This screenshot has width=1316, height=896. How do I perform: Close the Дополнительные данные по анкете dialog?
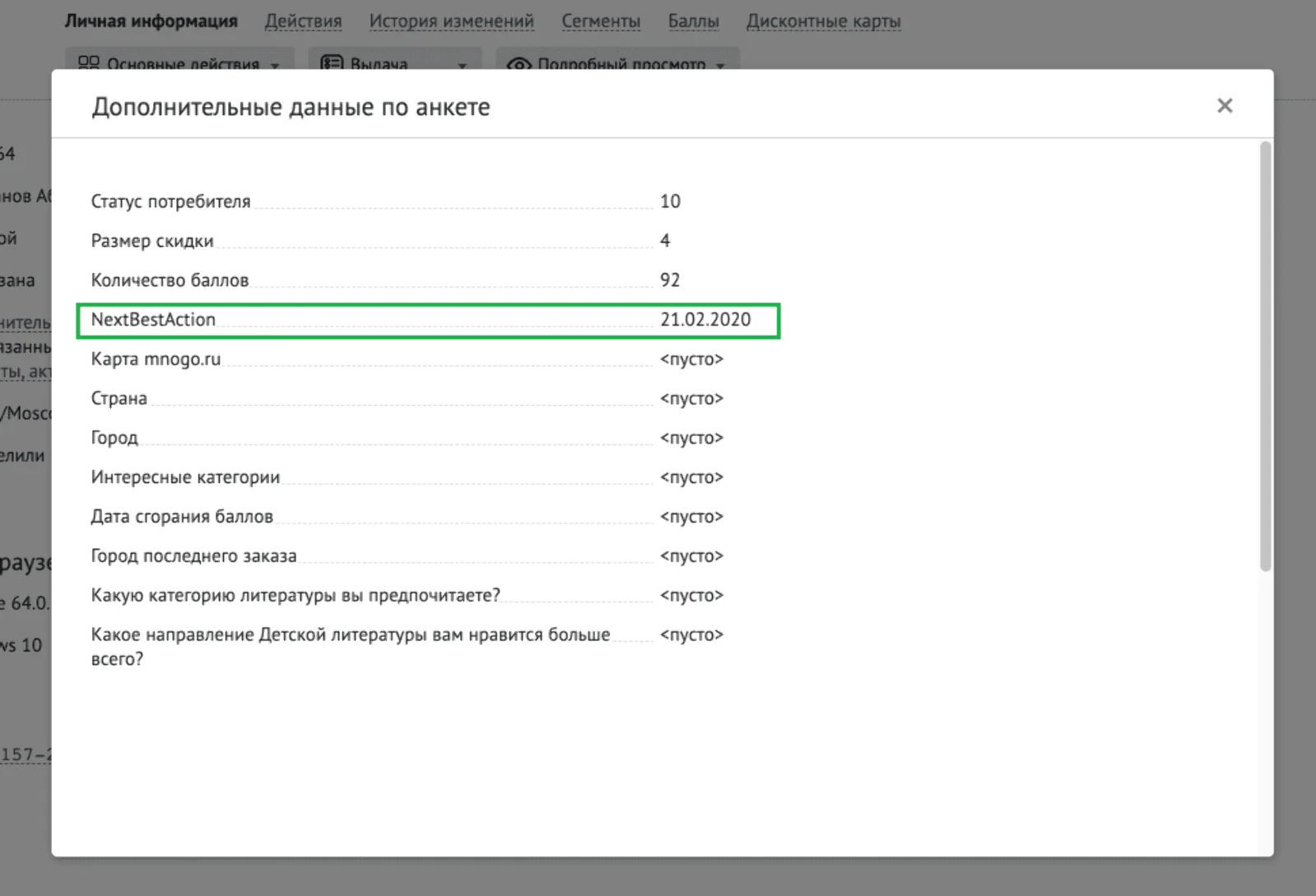click(1225, 105)
